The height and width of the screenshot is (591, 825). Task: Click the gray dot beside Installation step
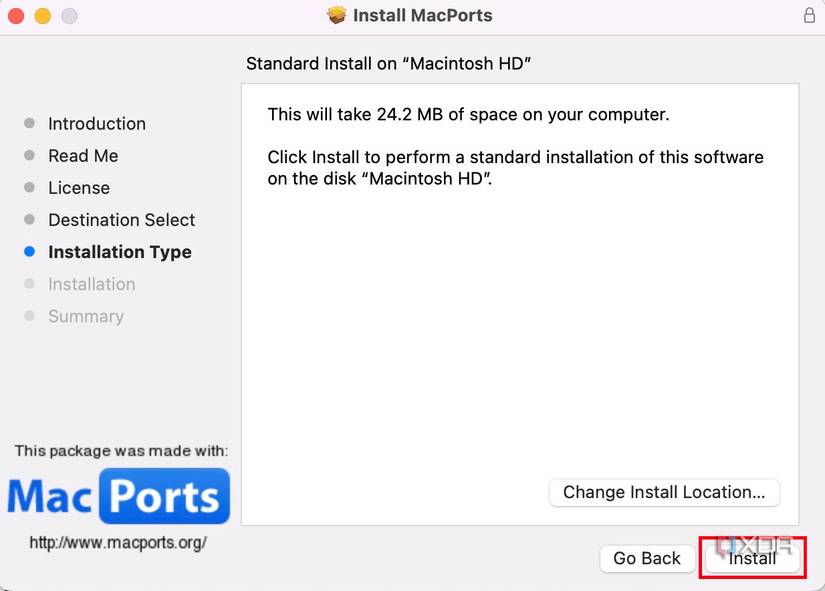(31, 284)
